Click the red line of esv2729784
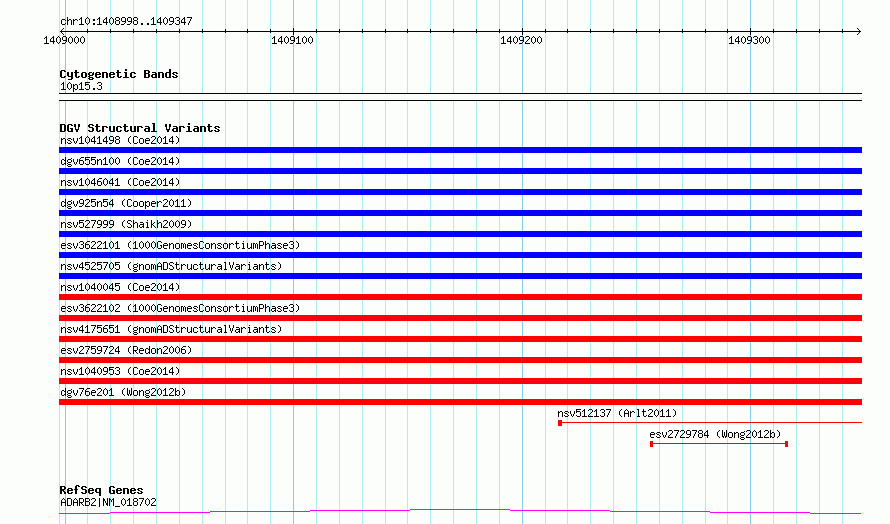 719,444
